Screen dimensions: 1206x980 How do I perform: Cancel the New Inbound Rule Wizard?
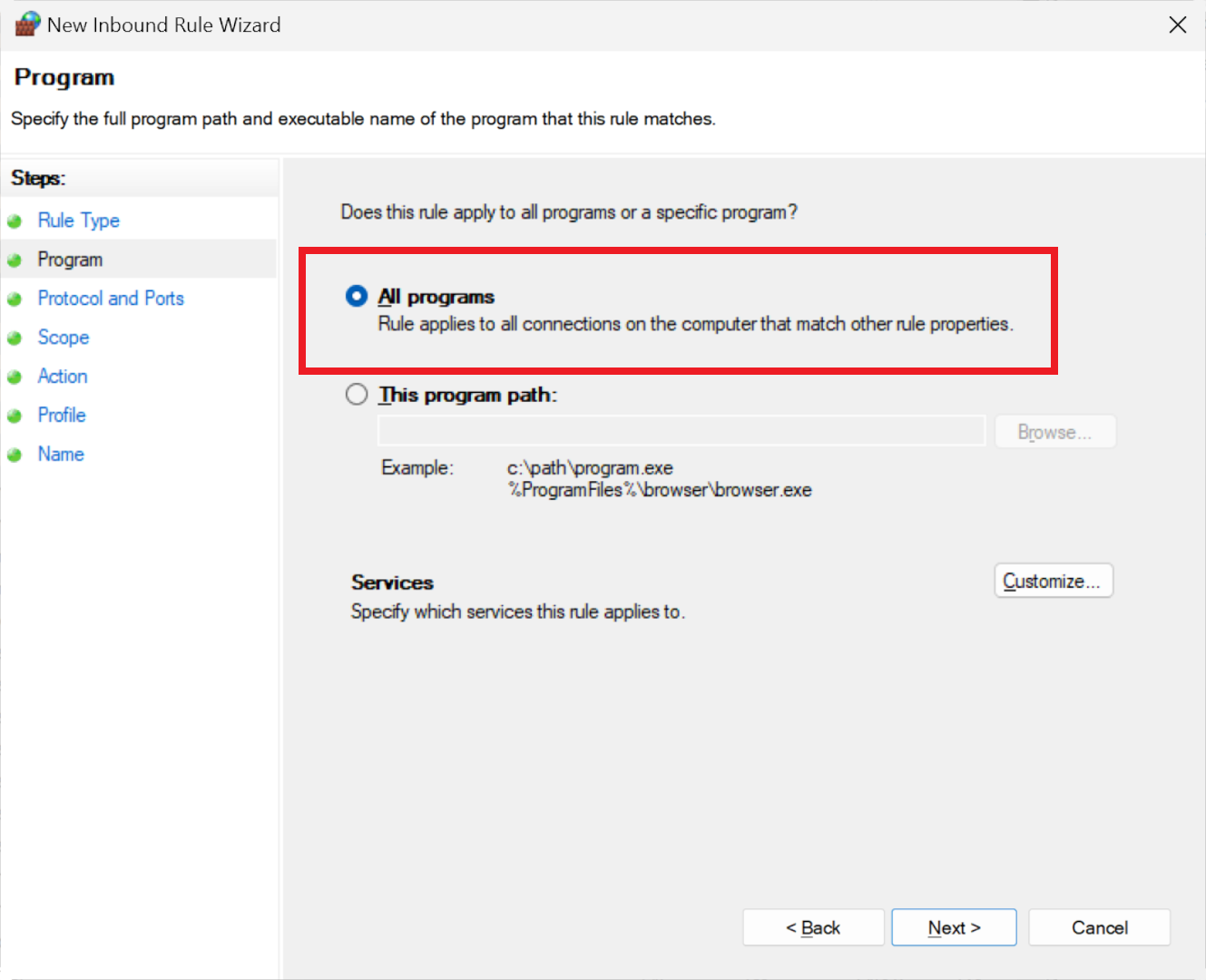(x=1099, y=927)
